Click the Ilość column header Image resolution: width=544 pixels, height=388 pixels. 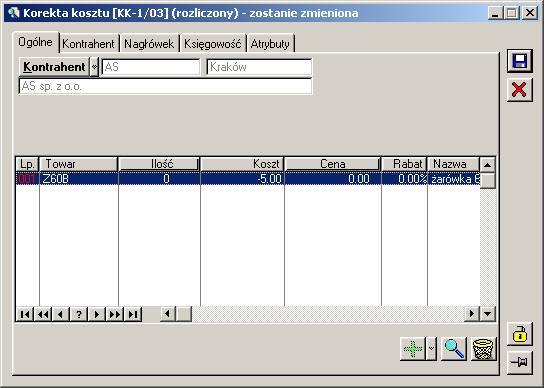click(159, 164)
